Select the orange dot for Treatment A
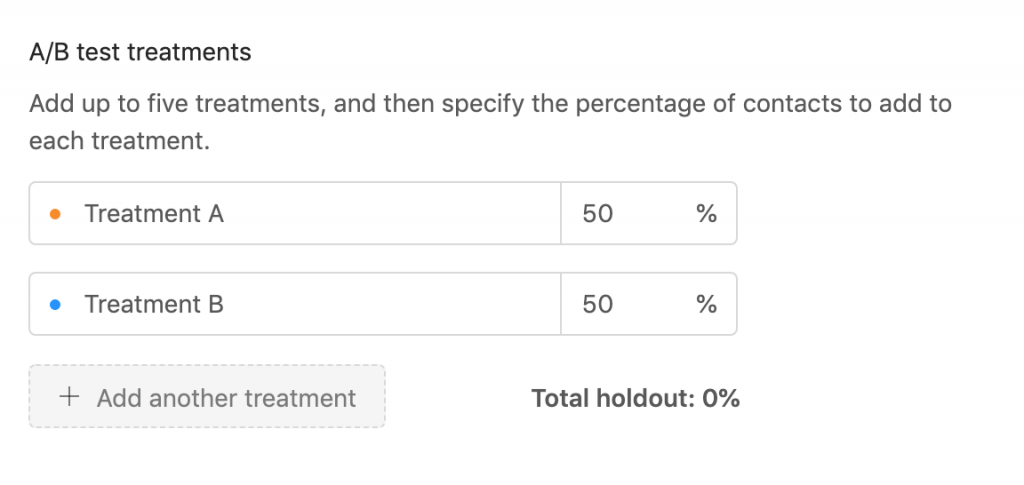This screenshot has width=1024, height=485. click(56, 213)
